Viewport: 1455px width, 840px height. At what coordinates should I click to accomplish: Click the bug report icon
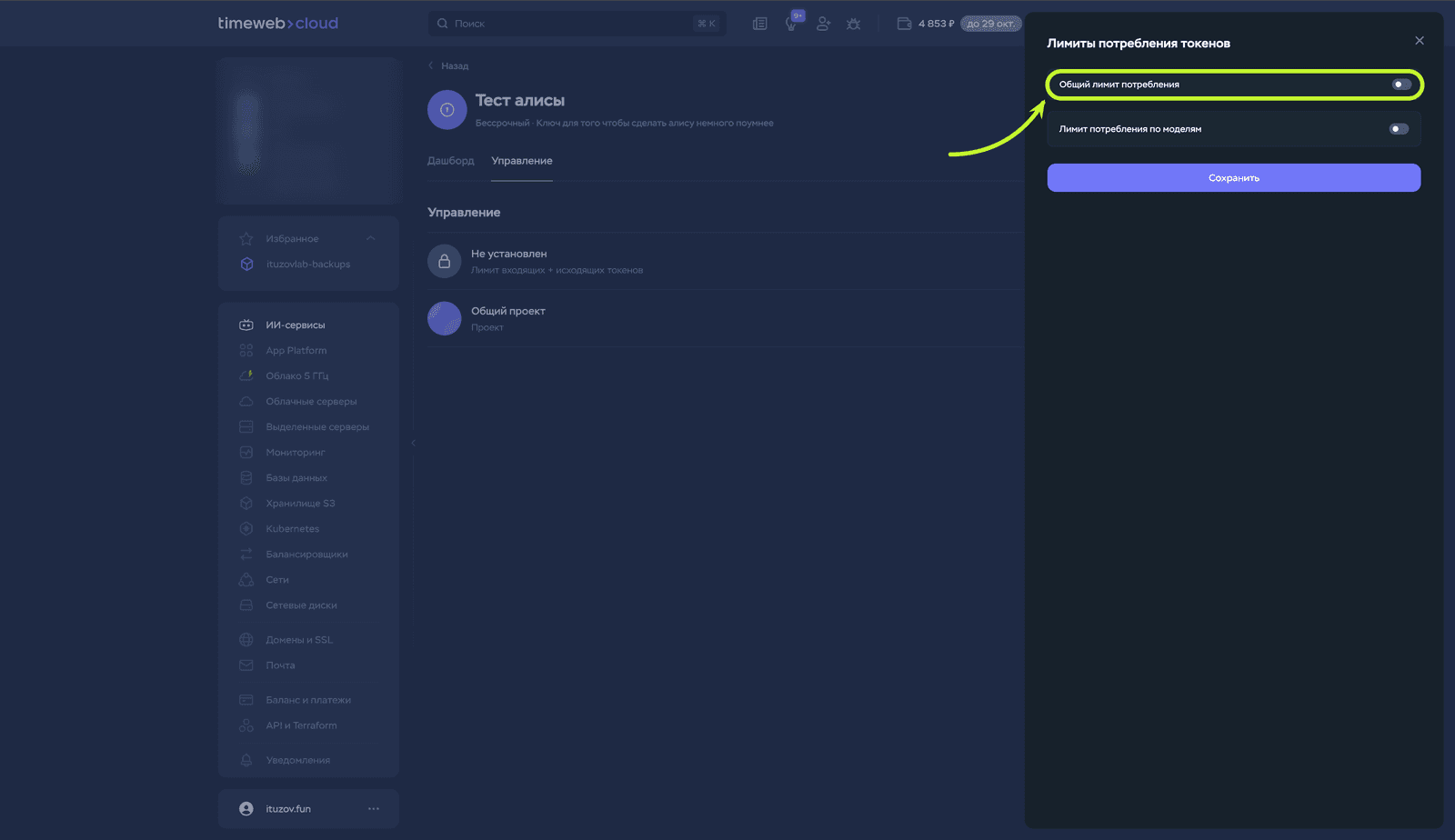pos(853,24)
